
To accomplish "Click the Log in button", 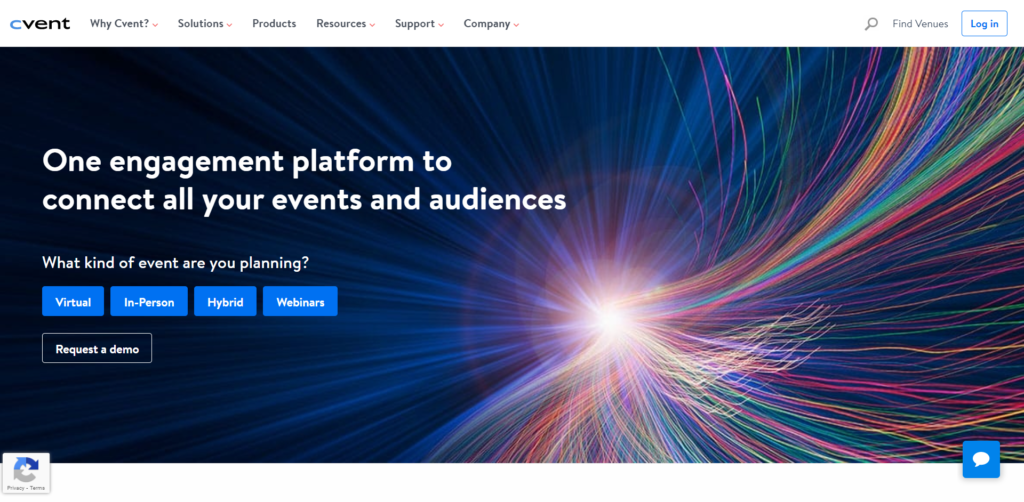I will pos(984,24).
